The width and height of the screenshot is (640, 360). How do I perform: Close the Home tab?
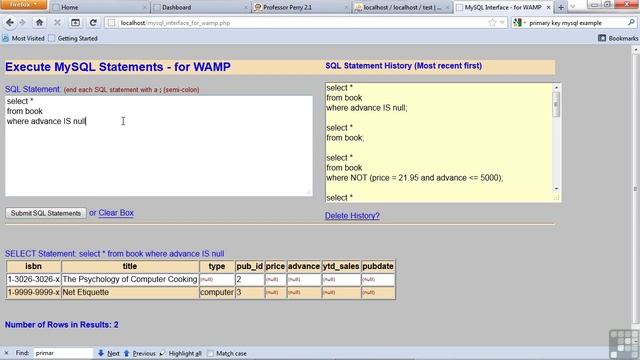(x=144, y=7)
